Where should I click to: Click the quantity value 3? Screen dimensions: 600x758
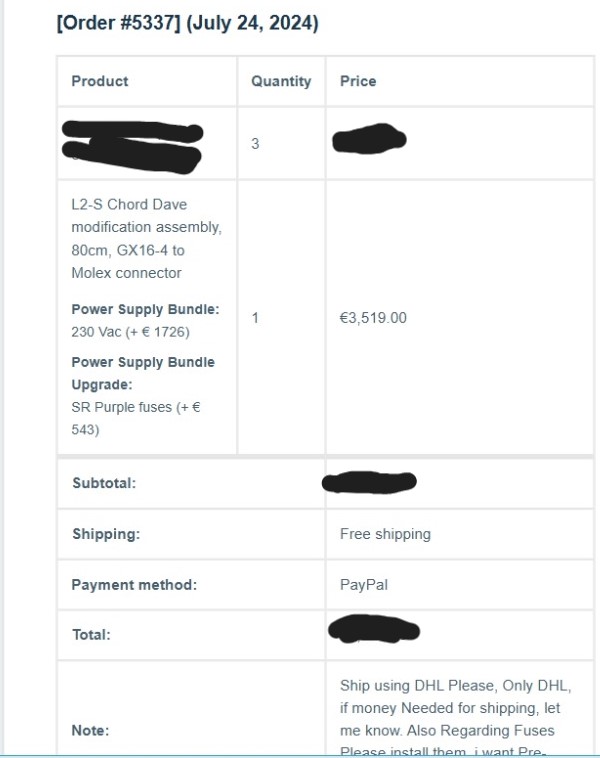point(255,144)
